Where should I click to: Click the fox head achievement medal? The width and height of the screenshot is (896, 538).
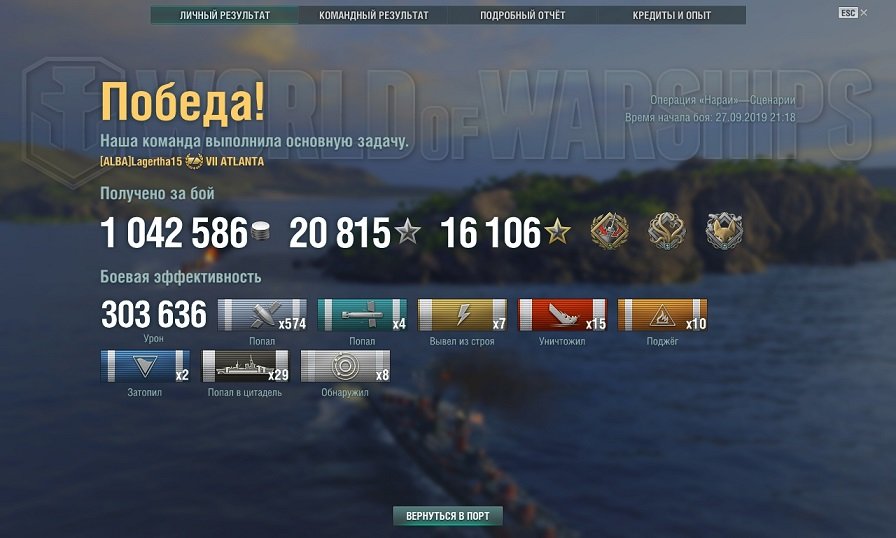724,231
